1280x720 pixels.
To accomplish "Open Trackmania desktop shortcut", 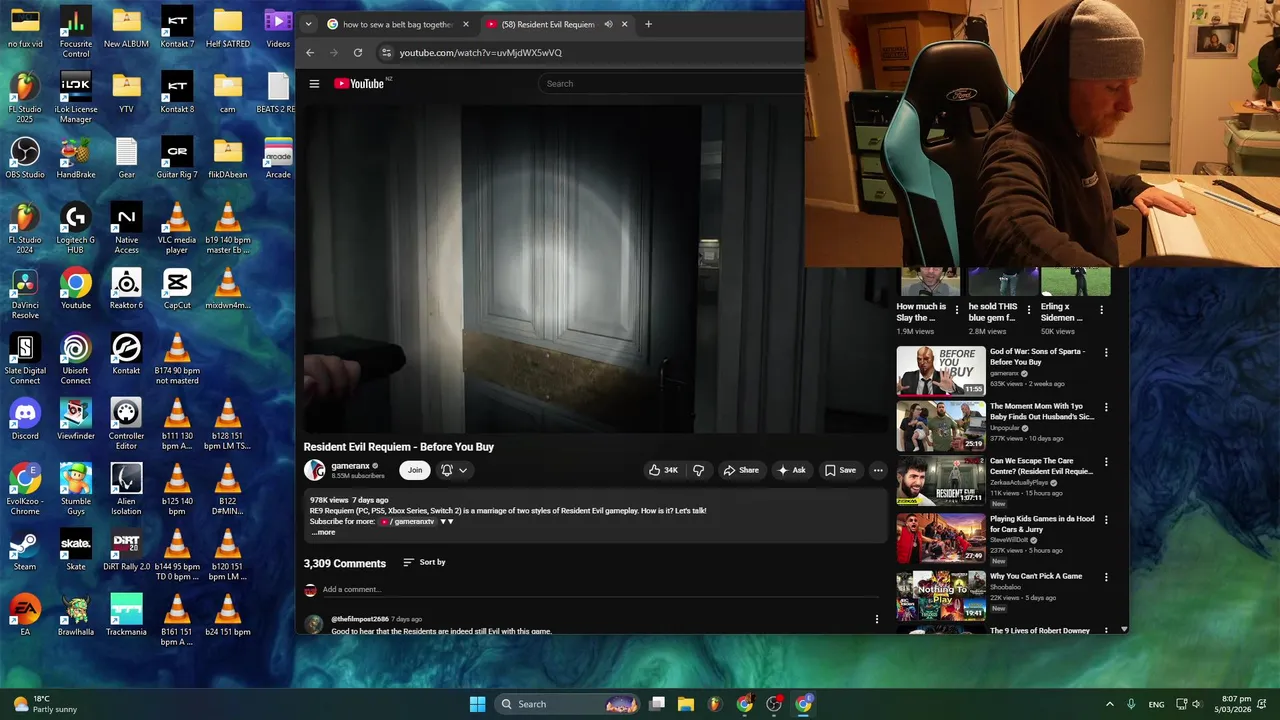I will click(127, 616).
